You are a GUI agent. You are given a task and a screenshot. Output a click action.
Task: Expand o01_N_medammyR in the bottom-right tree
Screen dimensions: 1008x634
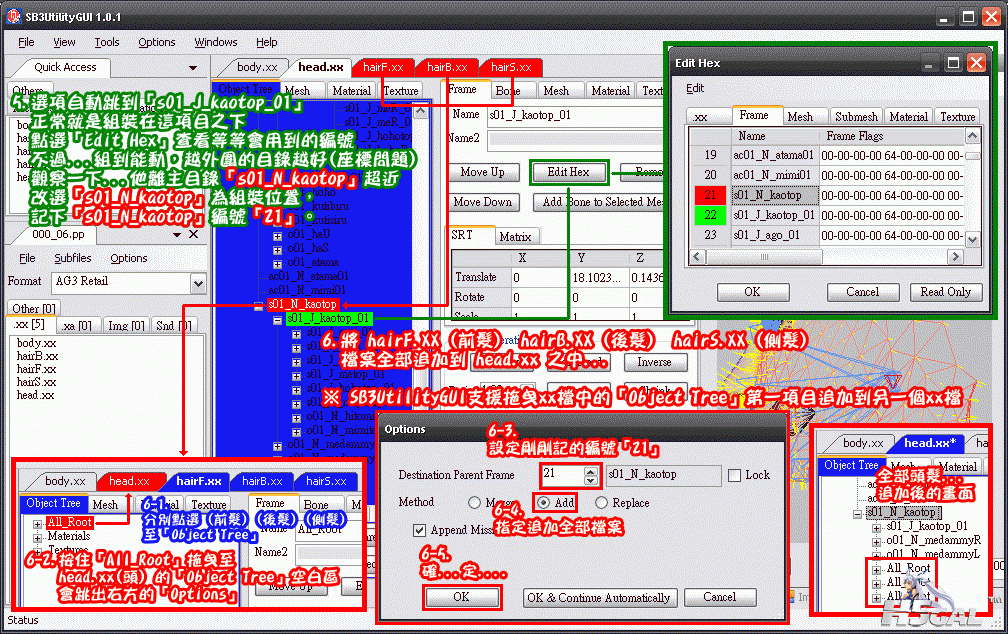[x=876, y=541]
